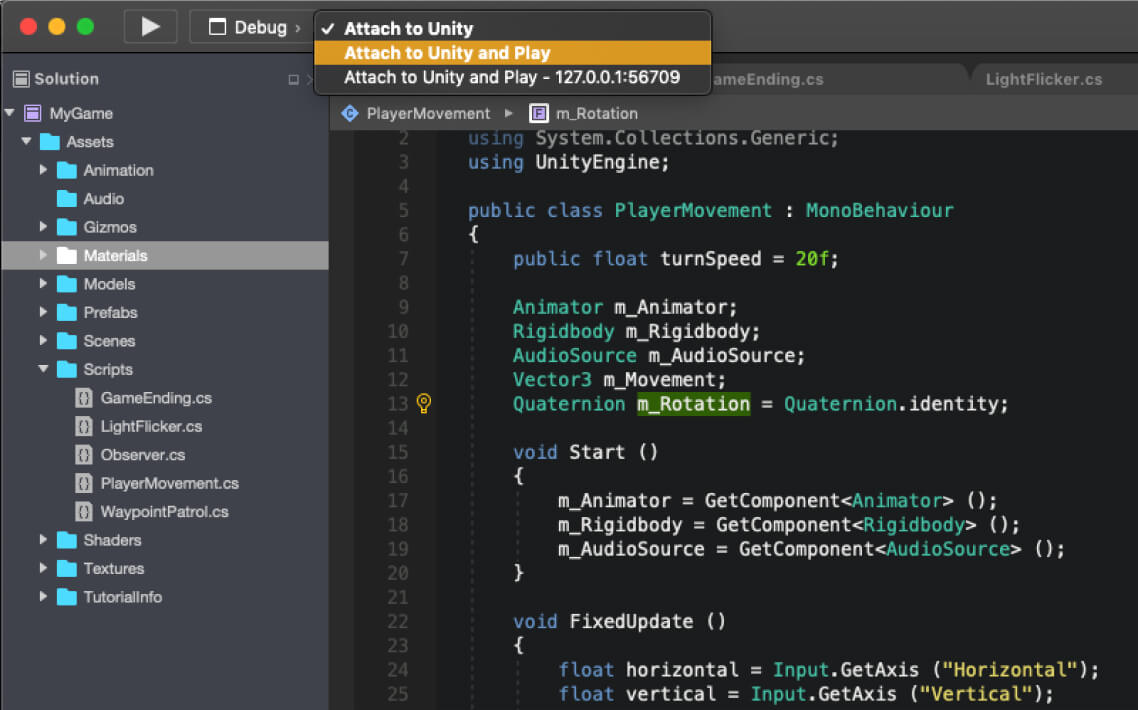Switch to the LightFlicker.cs tab
The width and height of the screenshot is (1138, 710).
point(1043,79)
